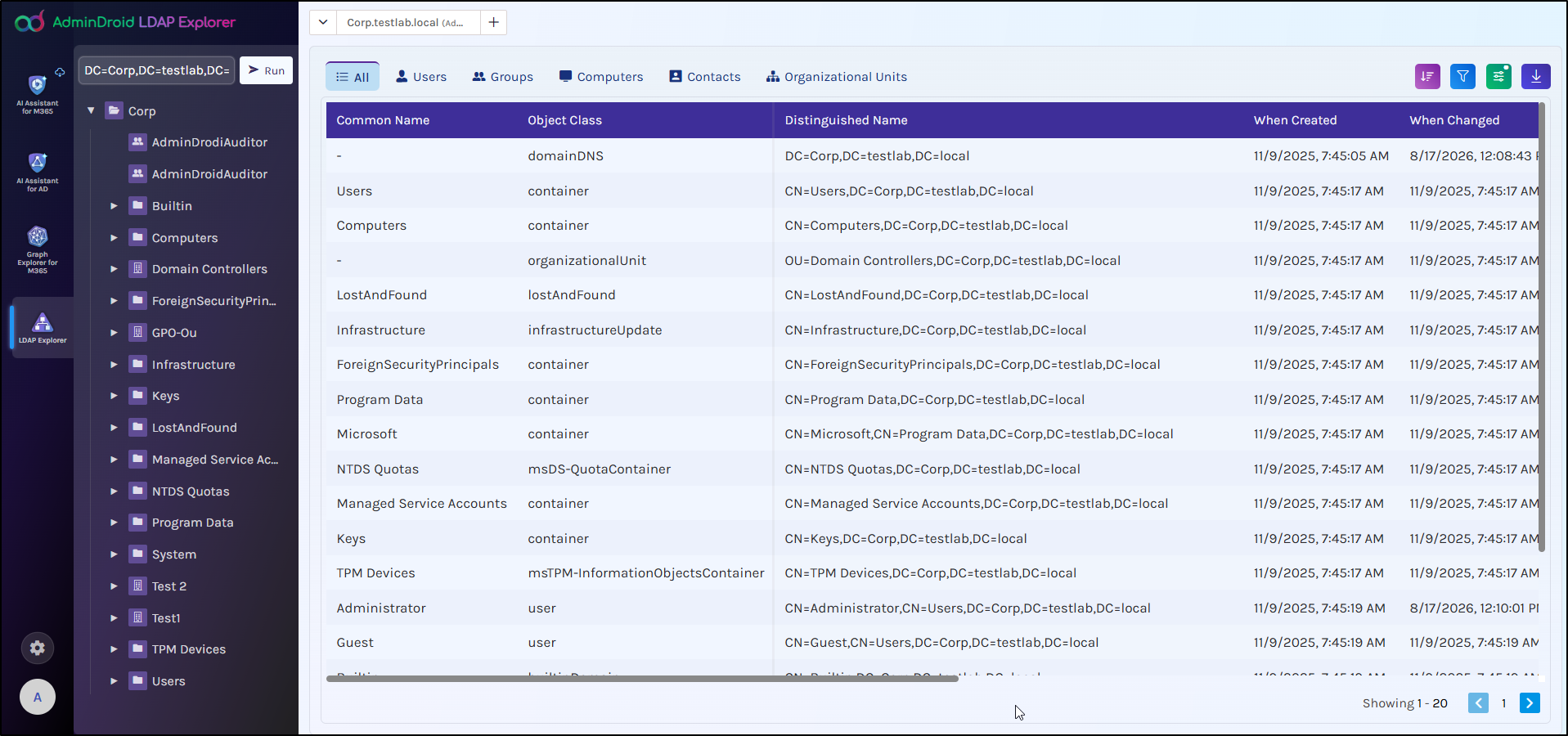This screenshot has width=1568, height=736.
Task: Click the Guest common name cell
Action: tap(355, 643)
